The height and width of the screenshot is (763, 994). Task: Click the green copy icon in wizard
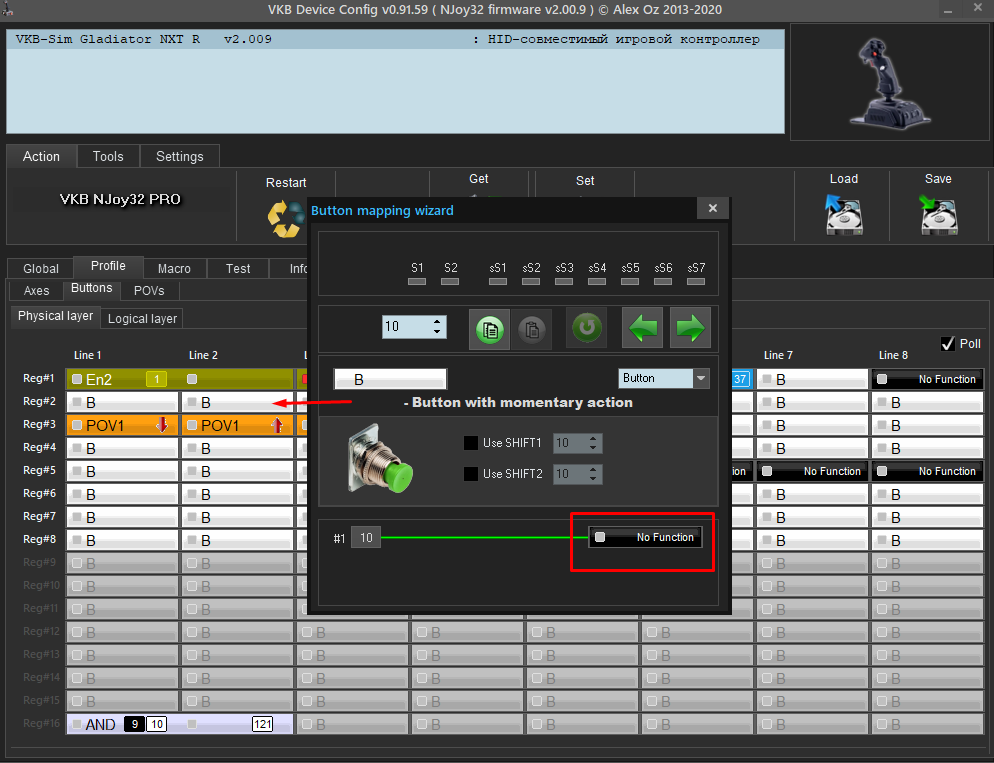pos(489,329)
